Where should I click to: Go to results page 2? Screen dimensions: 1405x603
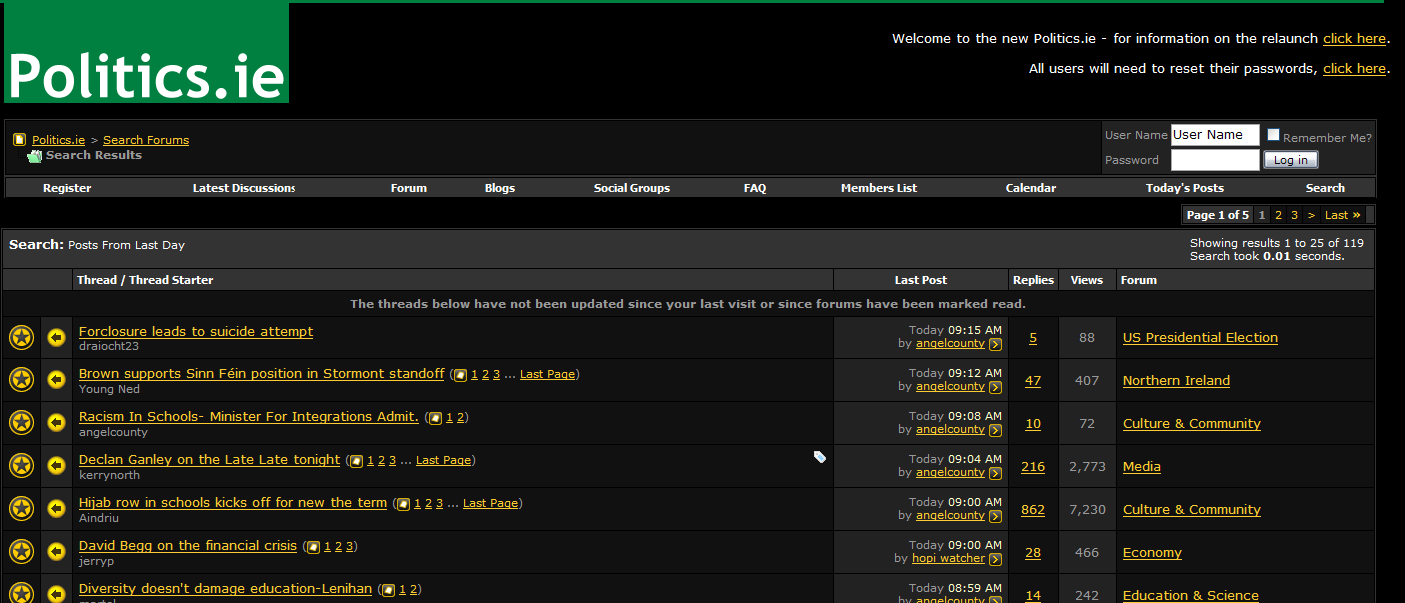1278,215
